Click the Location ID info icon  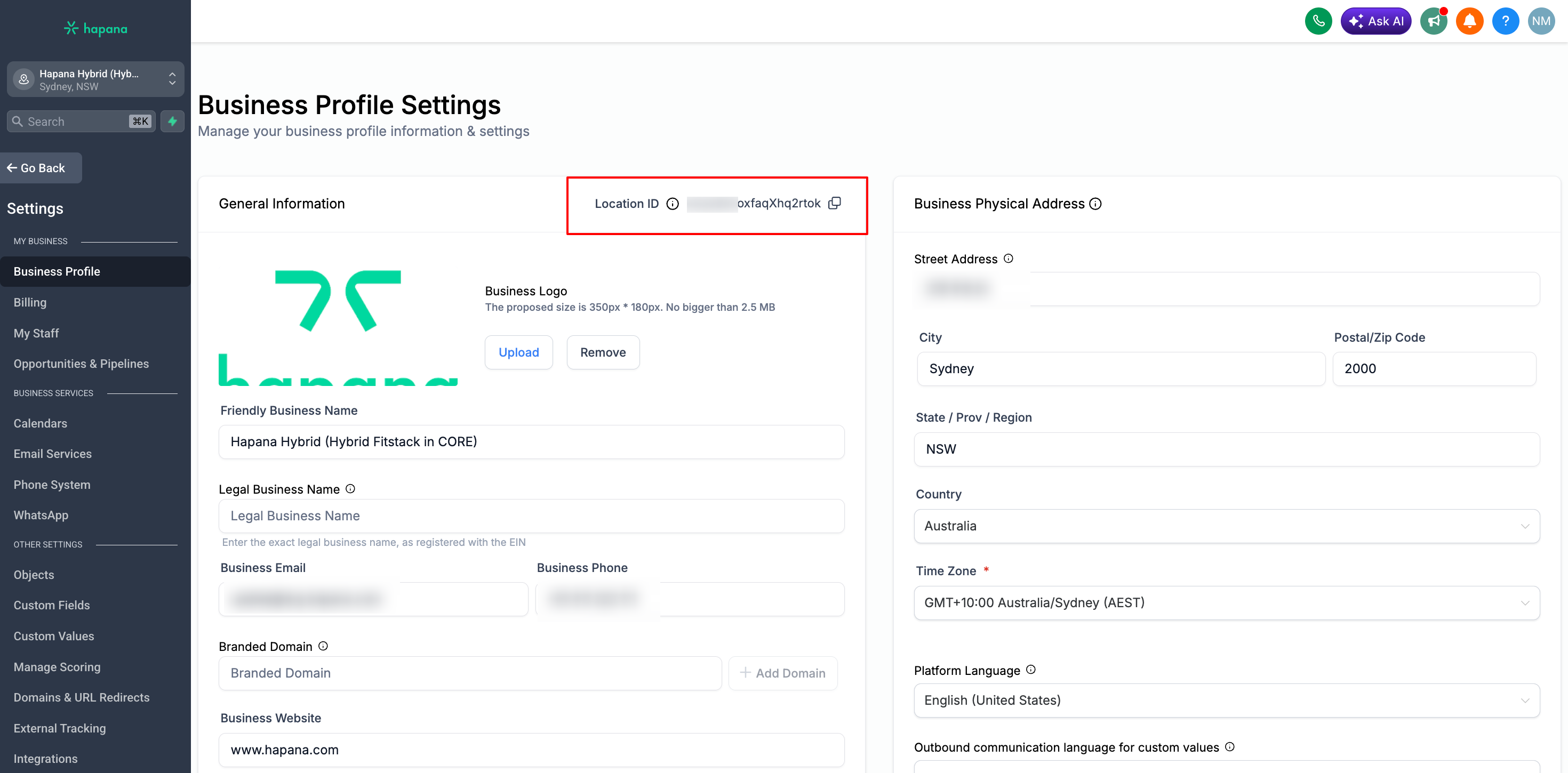point(672,204)
